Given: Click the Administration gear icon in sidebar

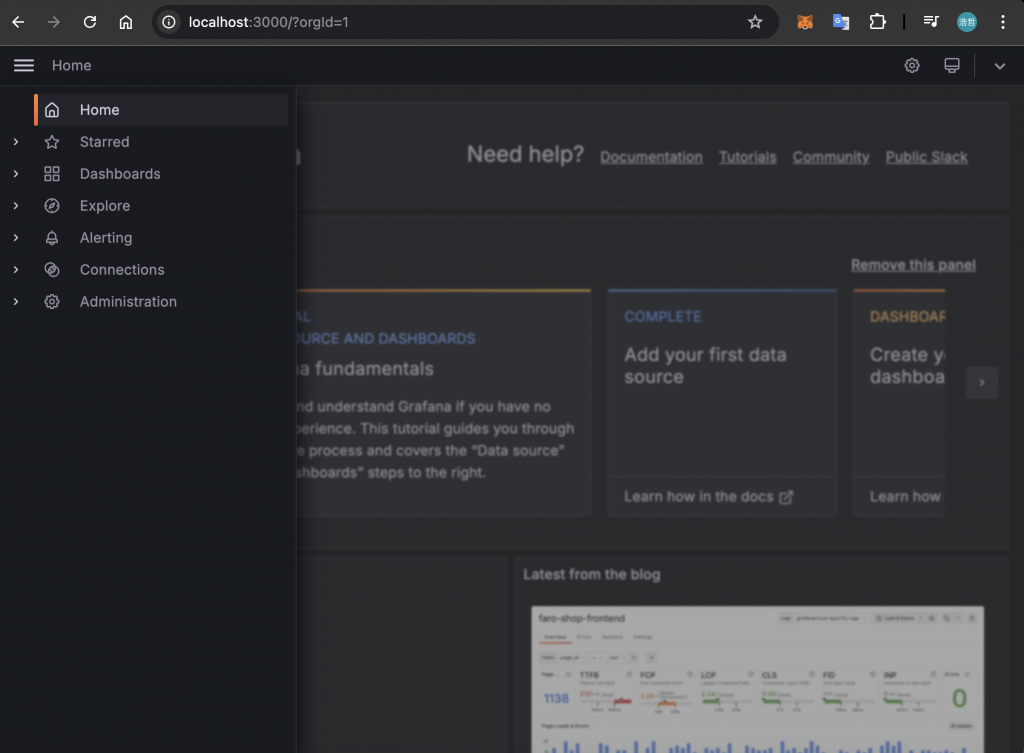Looking at the screenshot, I should (52, 302).
